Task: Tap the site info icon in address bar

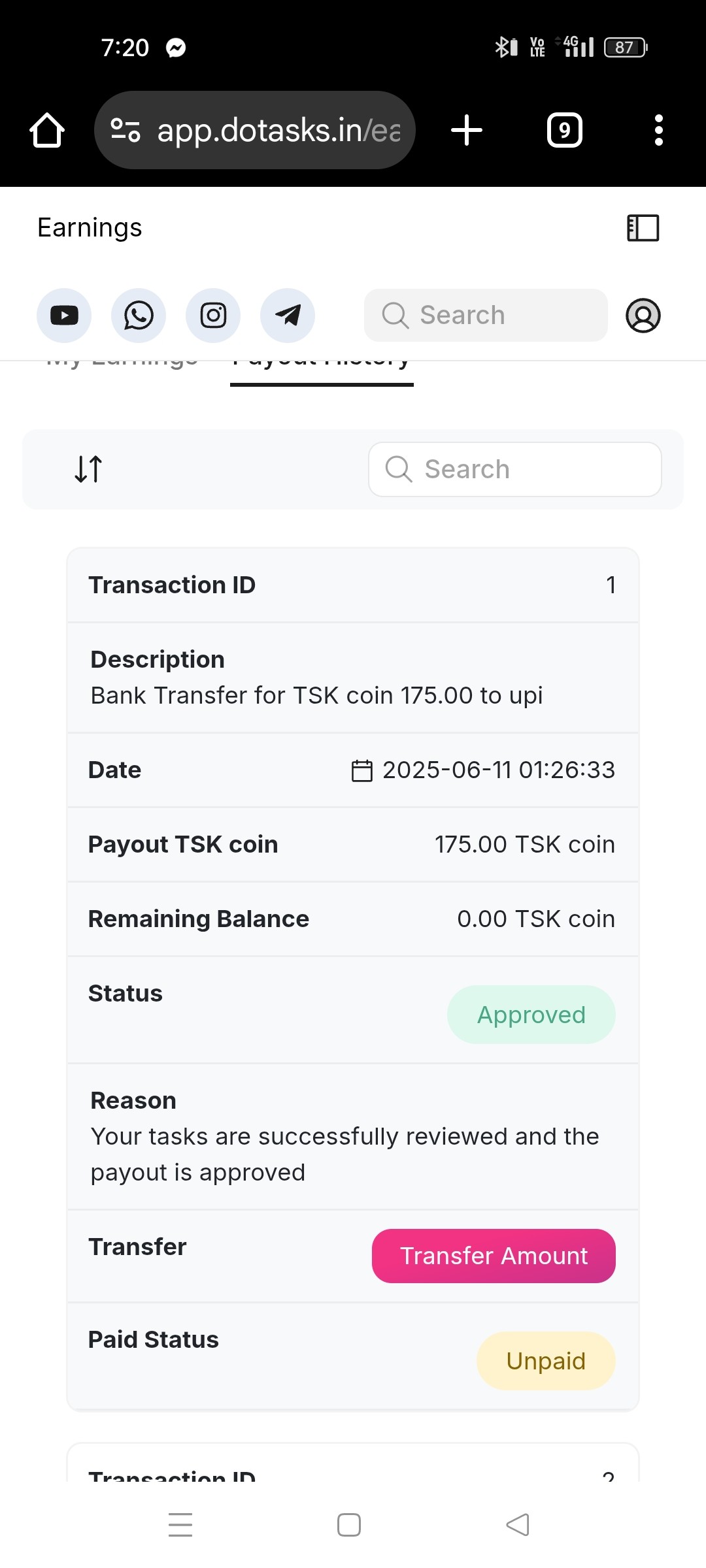Action: point(125,130)
